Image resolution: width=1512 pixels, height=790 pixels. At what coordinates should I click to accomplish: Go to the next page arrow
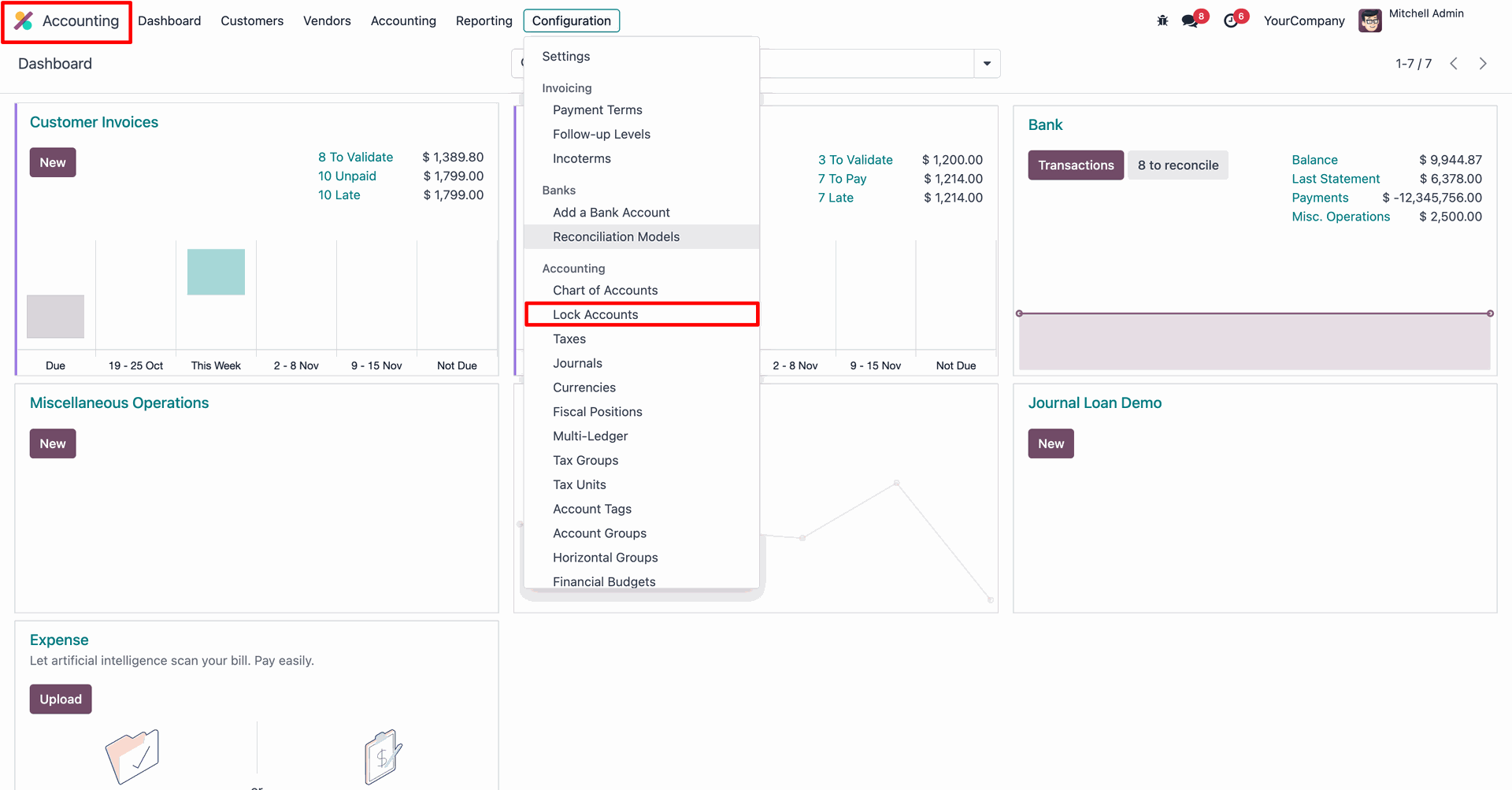click(1483, 64)
